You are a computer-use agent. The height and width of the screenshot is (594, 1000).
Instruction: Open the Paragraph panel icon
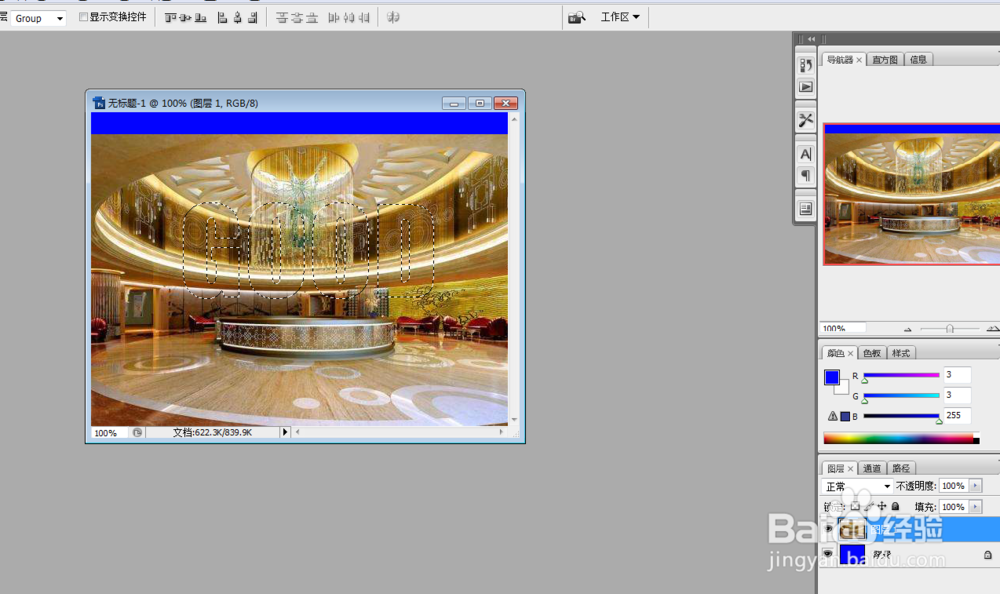806,175
